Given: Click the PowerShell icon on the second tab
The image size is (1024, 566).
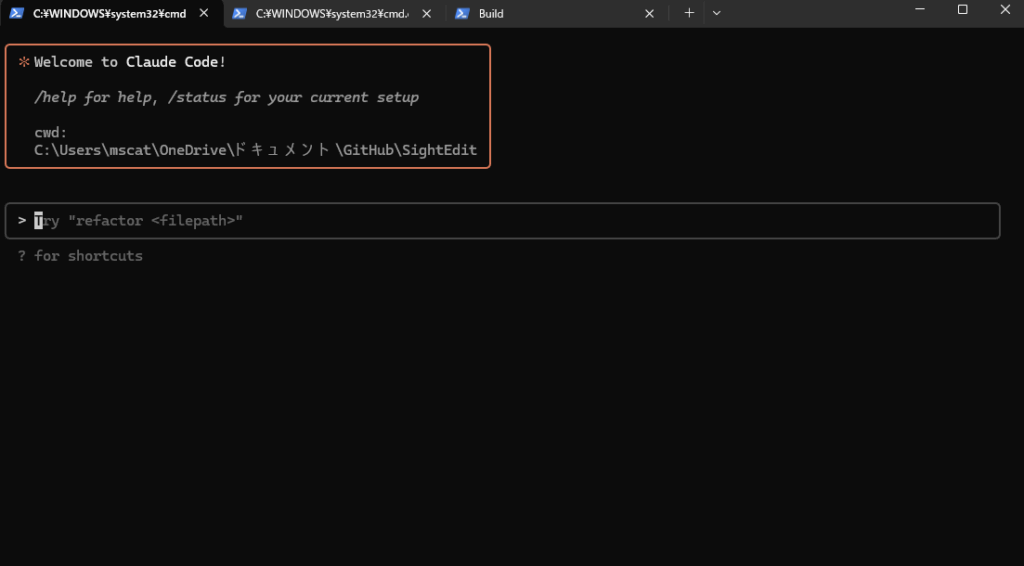Looking at the screenshot, I should (240, 14).
